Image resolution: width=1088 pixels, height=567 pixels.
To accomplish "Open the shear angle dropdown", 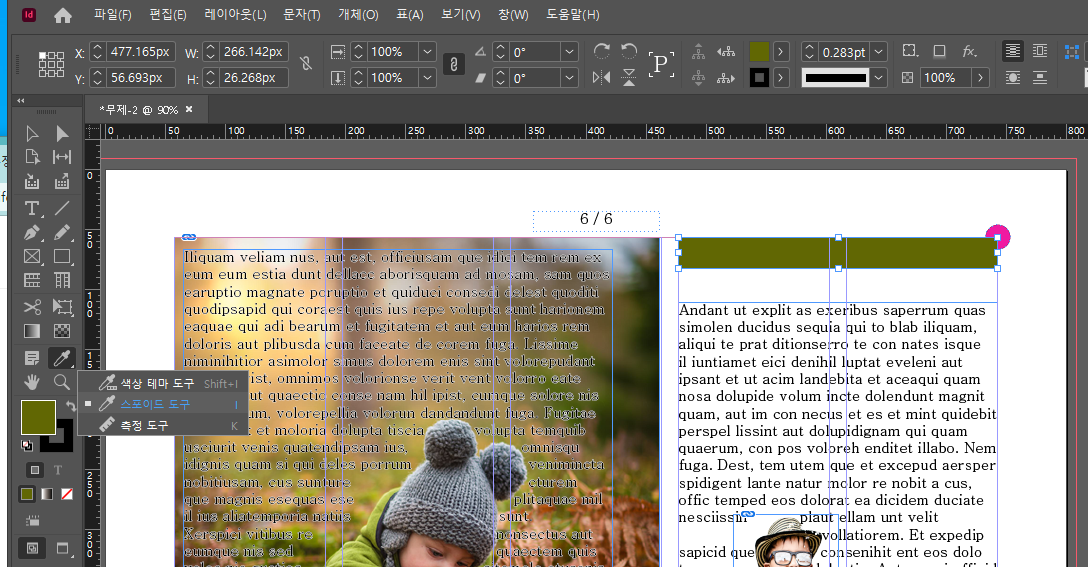I will [x=570, y=78].
